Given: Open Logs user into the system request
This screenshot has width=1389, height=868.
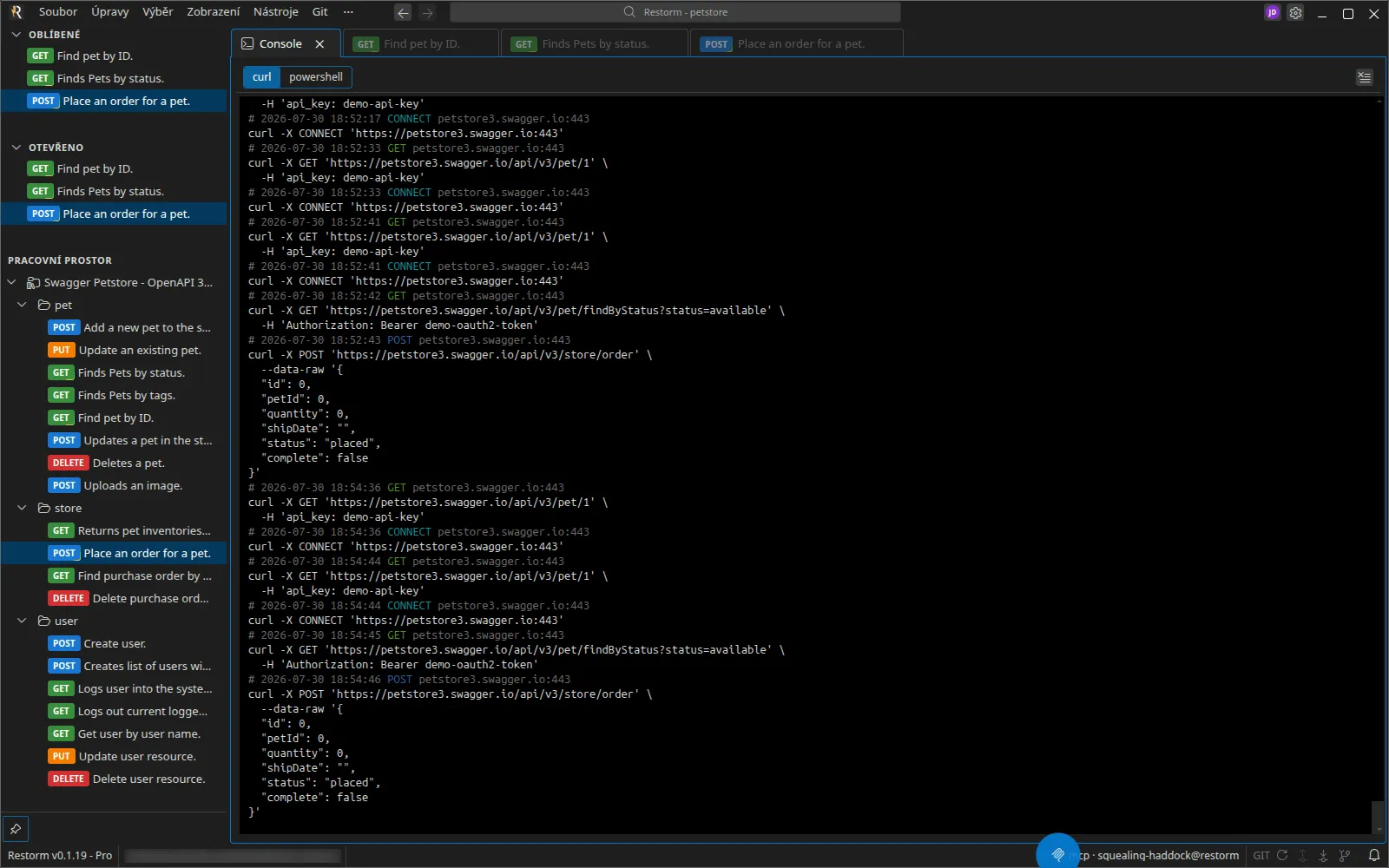Looking at the screenshot, I should point(114,689).
